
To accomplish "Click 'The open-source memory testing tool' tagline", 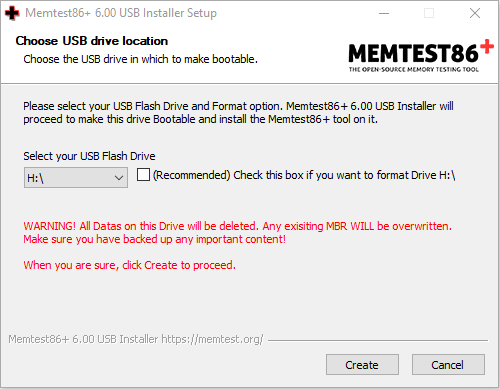I will click(x=414, y=69).
